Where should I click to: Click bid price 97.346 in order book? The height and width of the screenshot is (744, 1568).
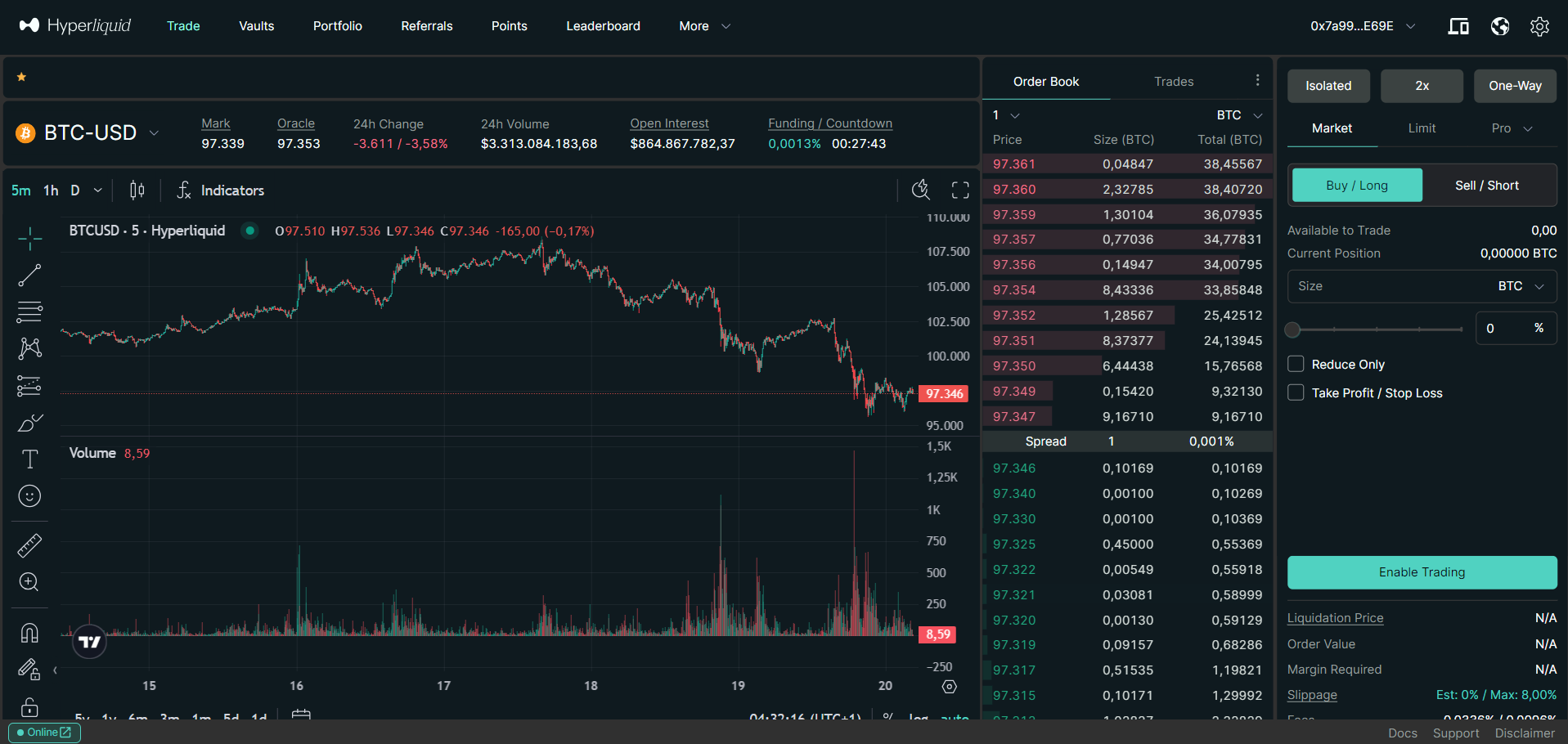(1014, 468)
